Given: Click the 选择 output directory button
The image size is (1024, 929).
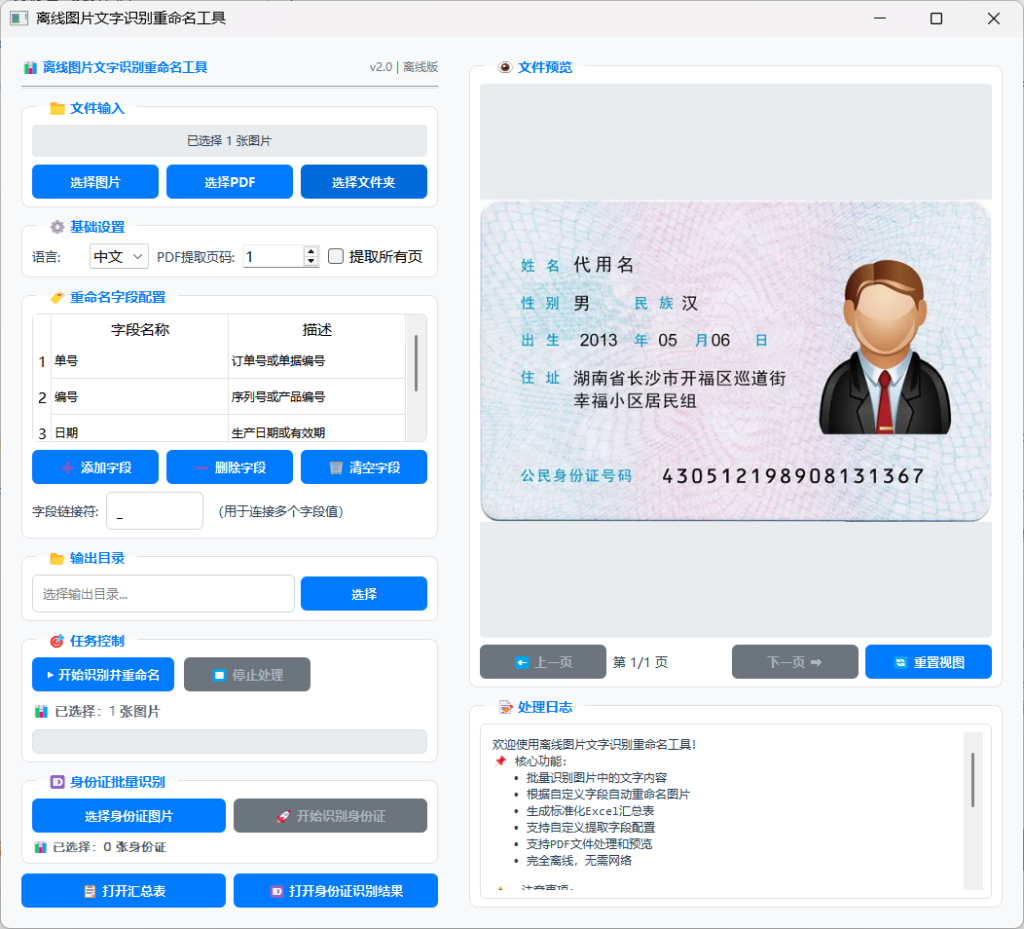Looking at the screenshot, I should [x=364, y=593].
